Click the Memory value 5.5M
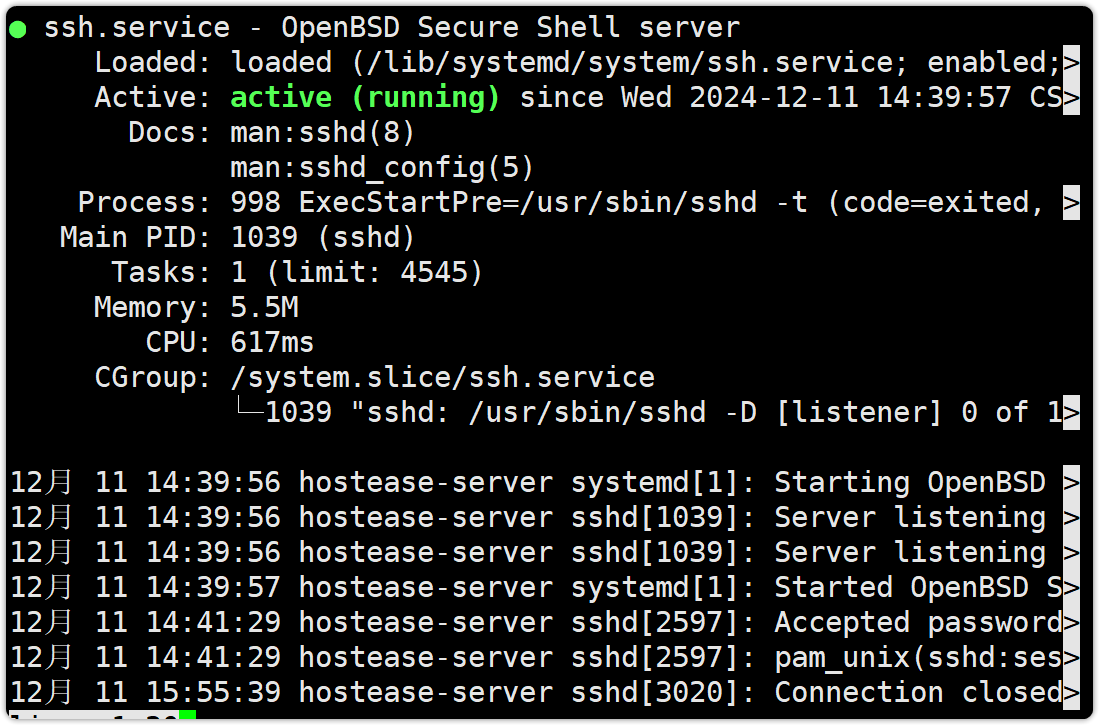The image size is (1099, 725). click(x=264, y=307)
